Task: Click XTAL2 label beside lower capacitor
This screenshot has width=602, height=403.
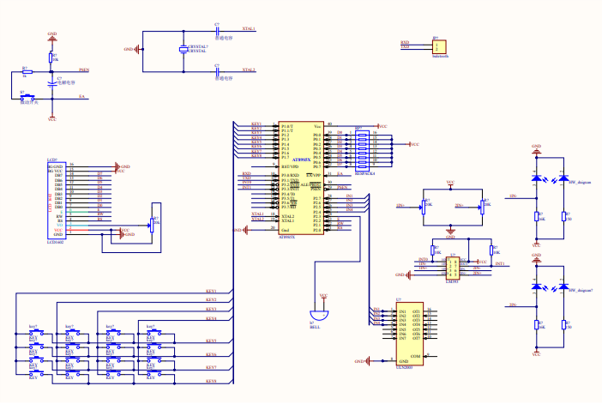Action: (249, 70)
